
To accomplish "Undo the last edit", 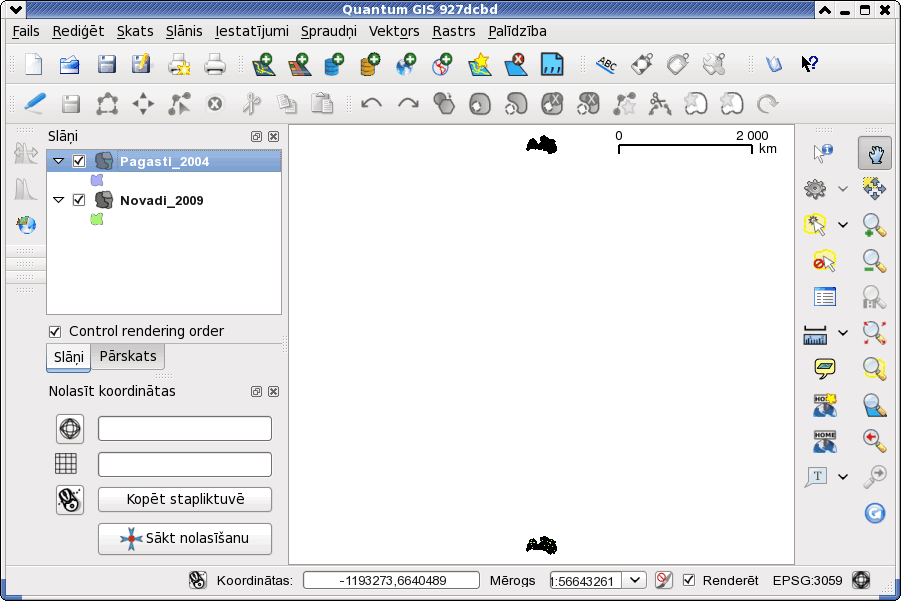I will pyautogui.click(x=372, y=104).
